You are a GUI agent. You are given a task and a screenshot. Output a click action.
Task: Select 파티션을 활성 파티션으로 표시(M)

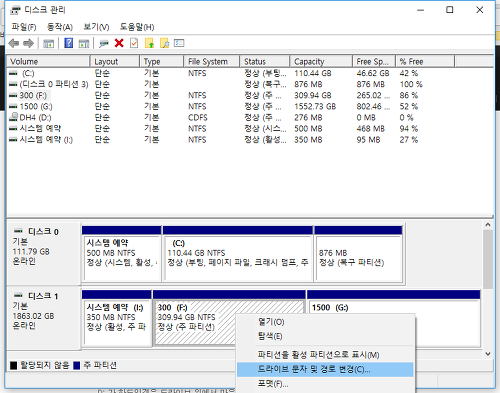point(325,355)
